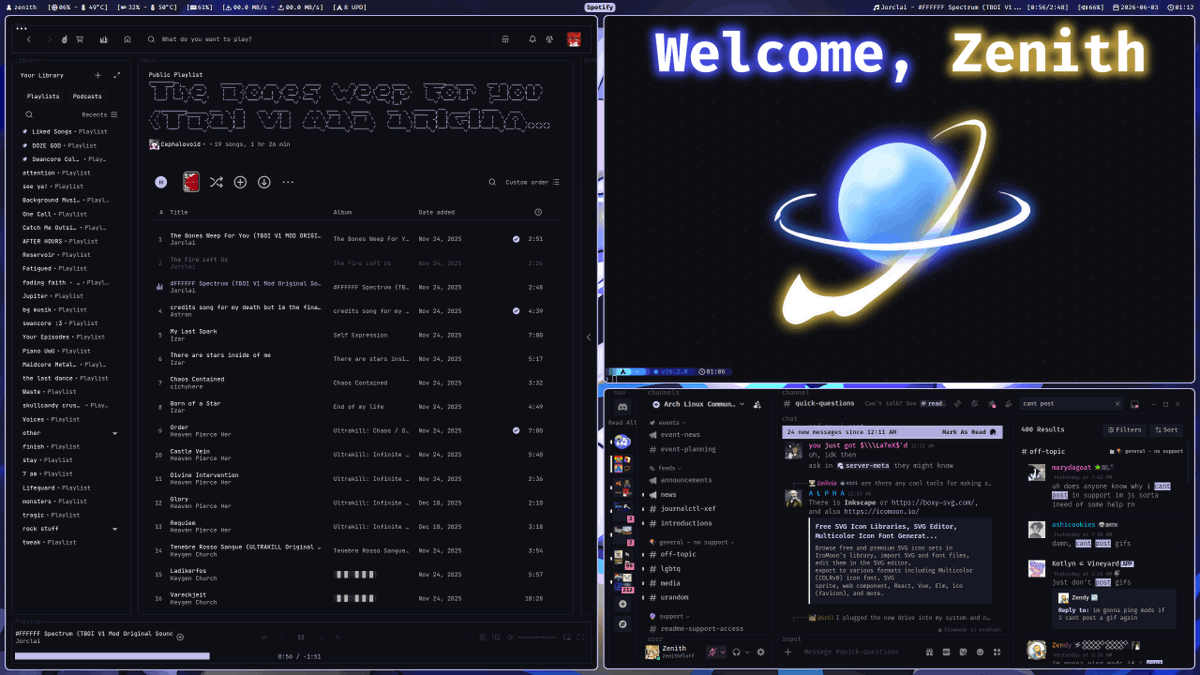This screenshot has height=675, width=1200.
Task: Collapse the feeds channel category
Action: [666, 468]
